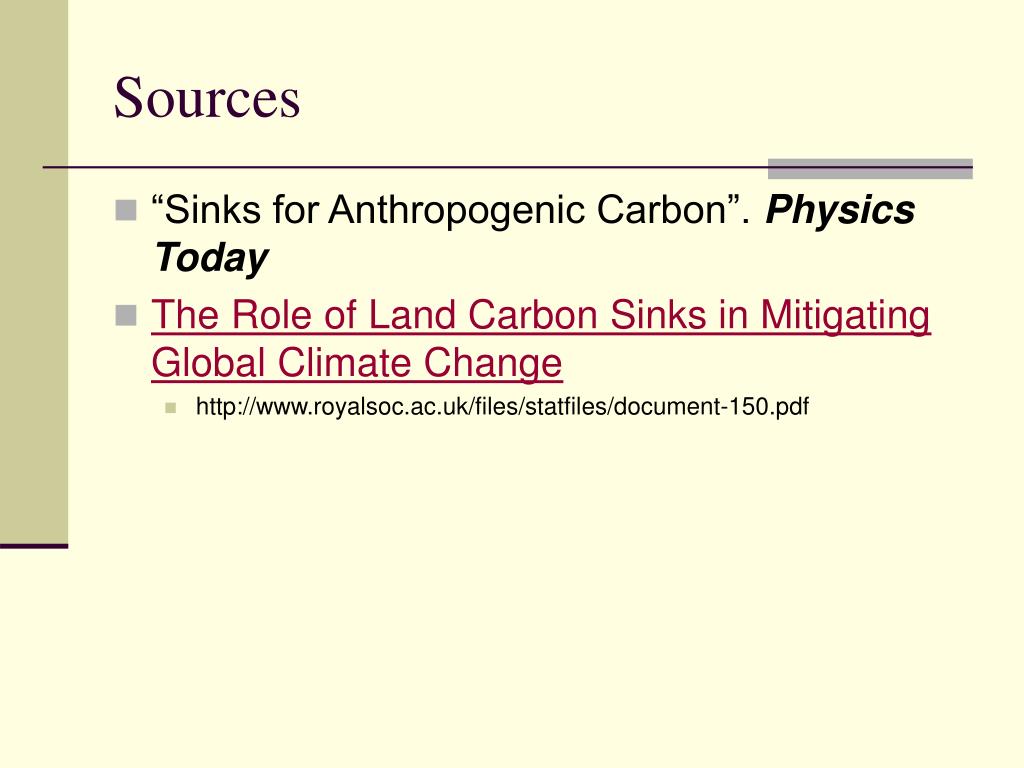Click the gray bullet beside Sinks citation
This screenshot has width=1024, height=768.
(125, 211)
